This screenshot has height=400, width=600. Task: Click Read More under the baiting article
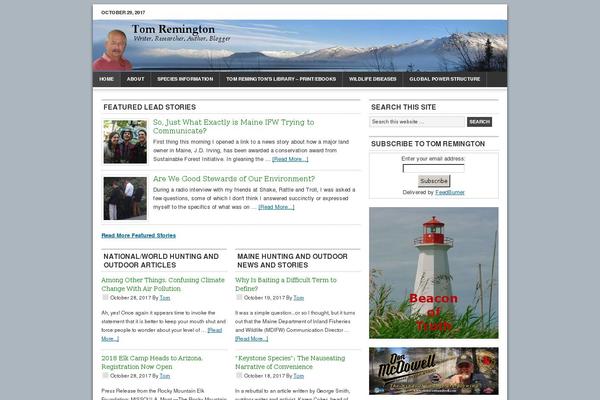[251, 339]
